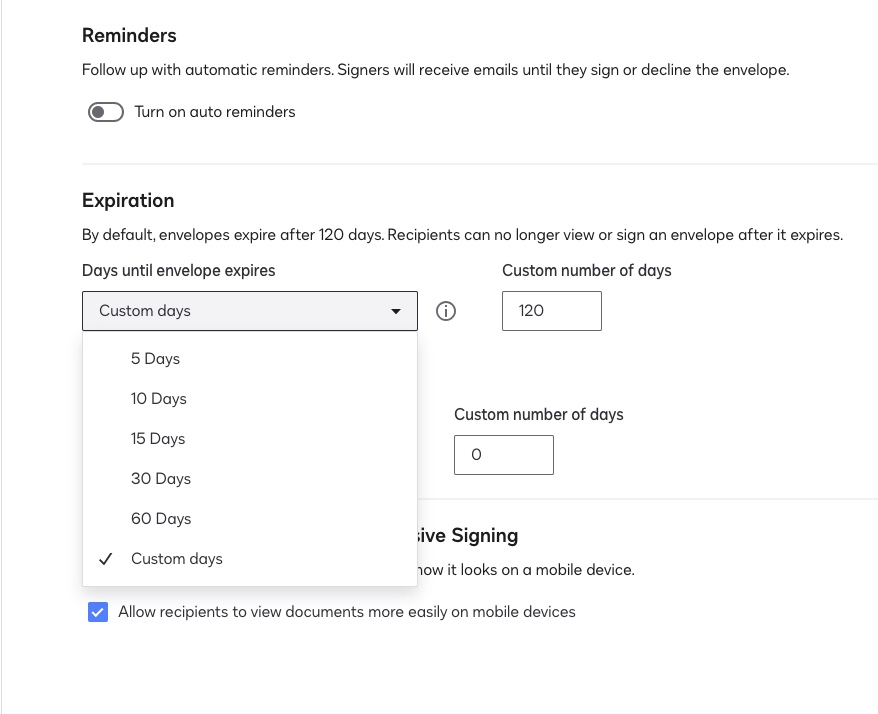Click the Custom number of days field showing 120
This screenshot has height=714, width=878.
tap(551, 311)
